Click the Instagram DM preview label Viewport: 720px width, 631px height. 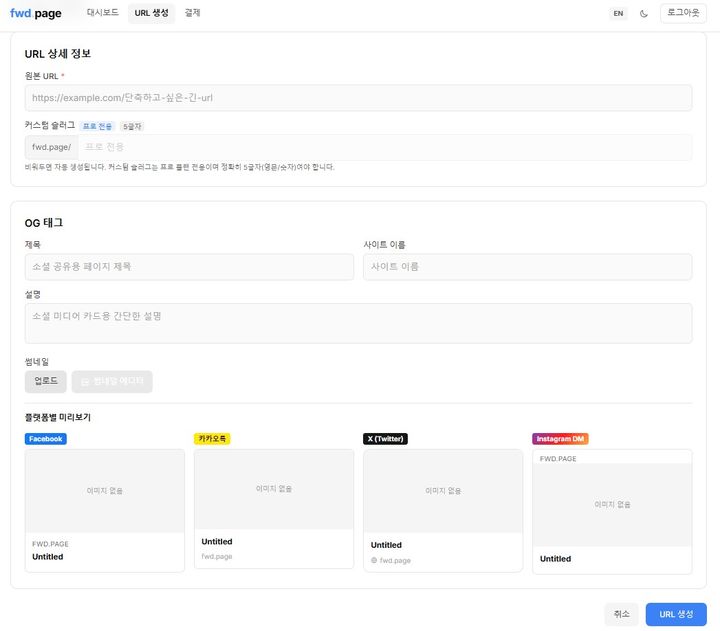560,439
